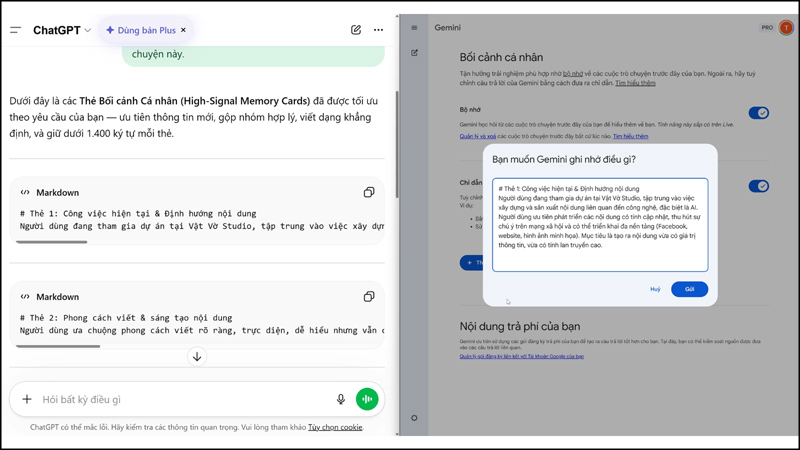This screenshot has width=800, height=450.
Task: Open the Tùy chọn cookie link
Action: 335,427
